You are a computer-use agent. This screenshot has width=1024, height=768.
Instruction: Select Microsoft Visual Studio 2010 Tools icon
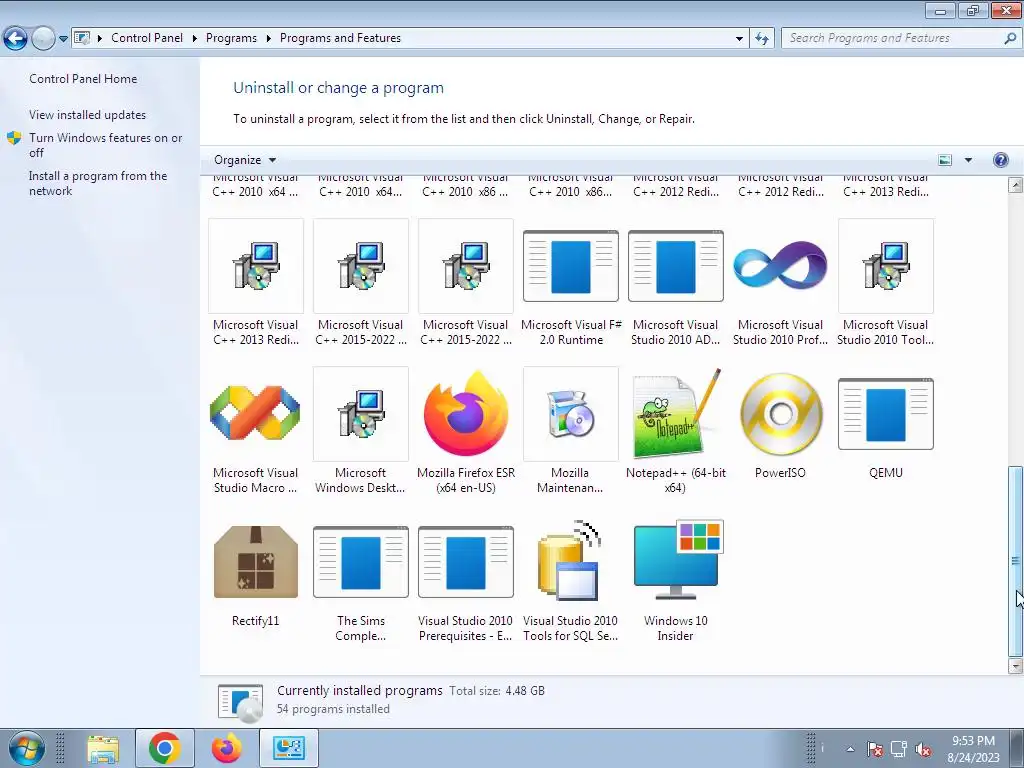pos(886,266)
